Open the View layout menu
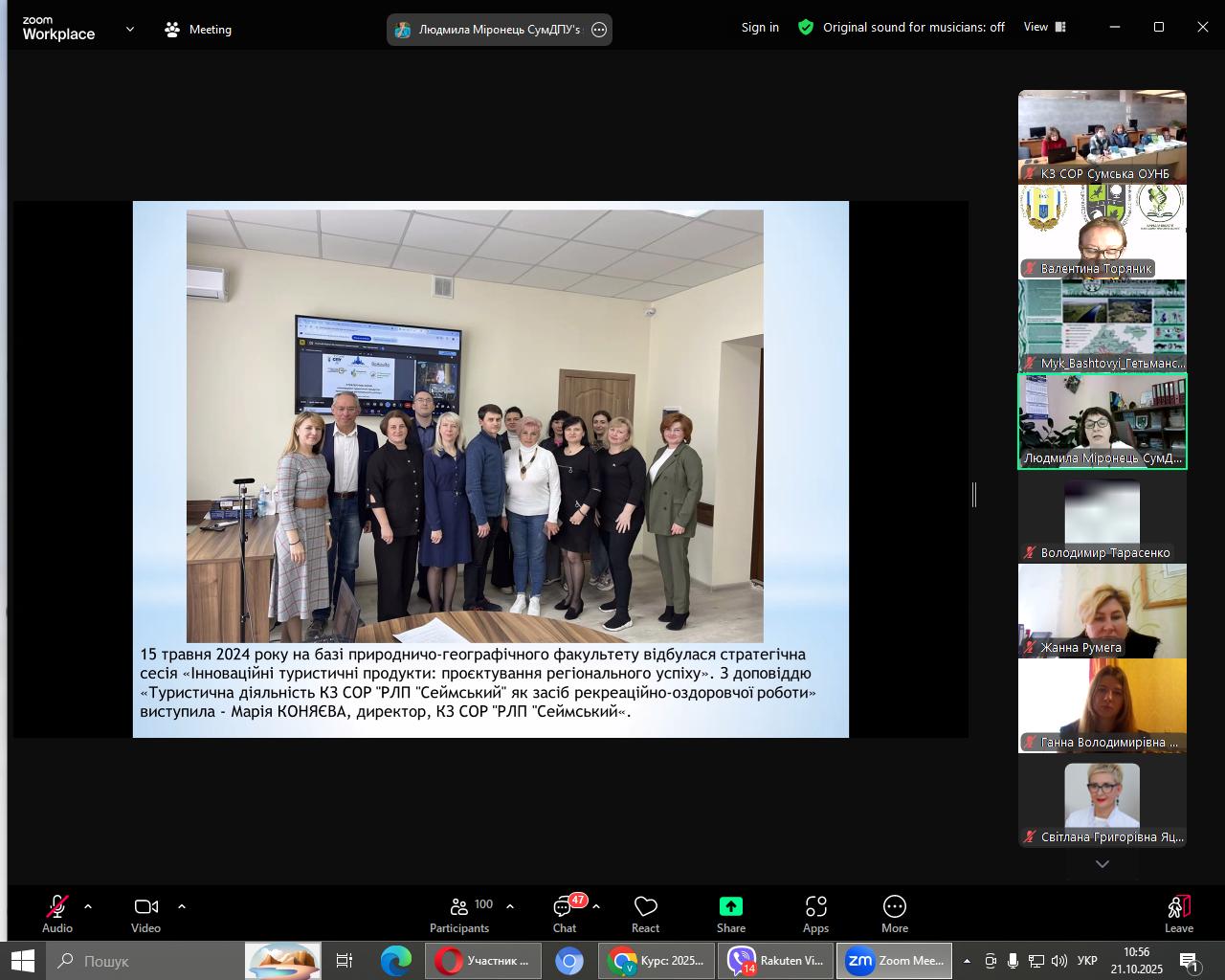 [x=1044, y=27]
